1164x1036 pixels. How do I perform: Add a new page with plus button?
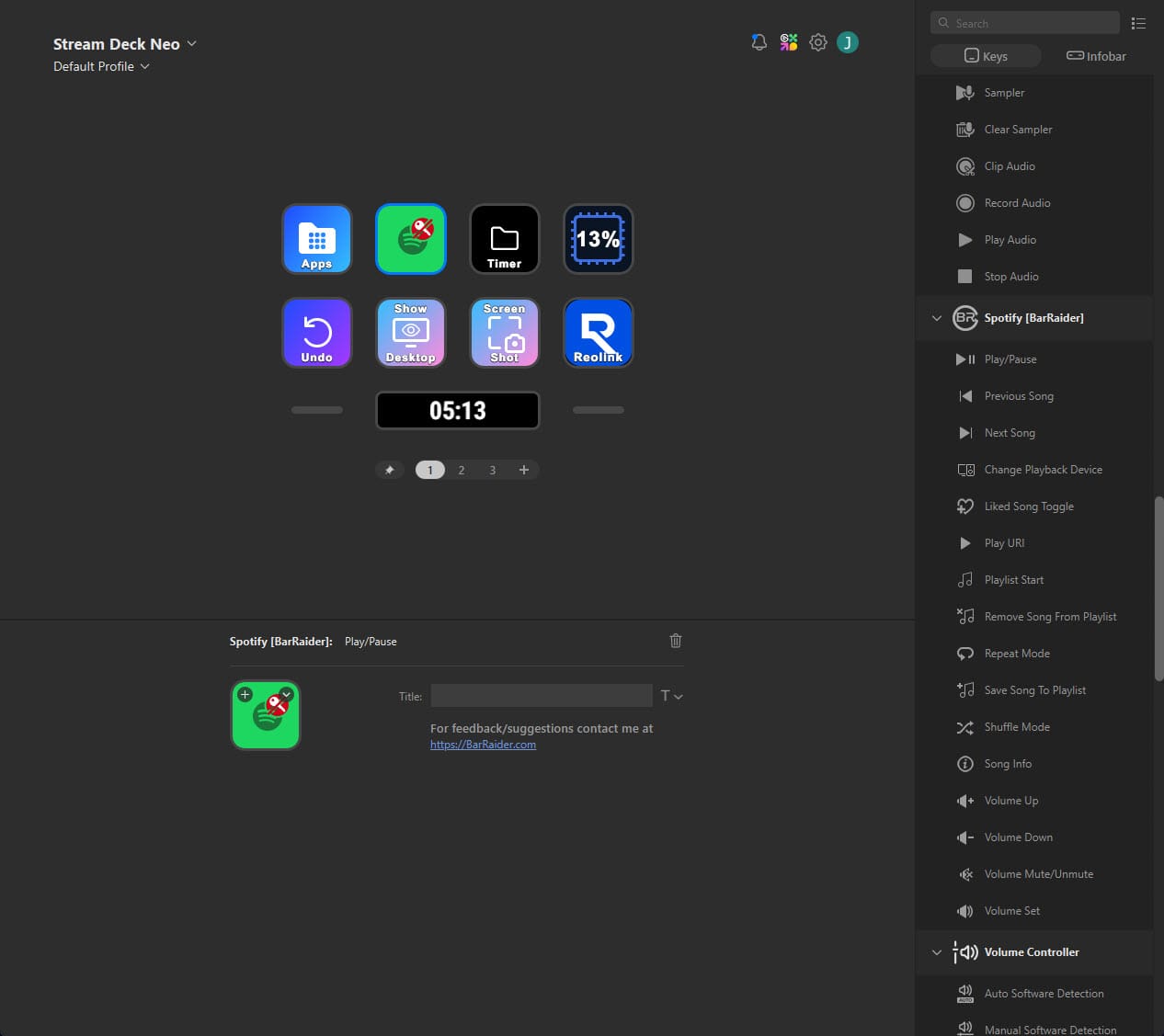524,470
